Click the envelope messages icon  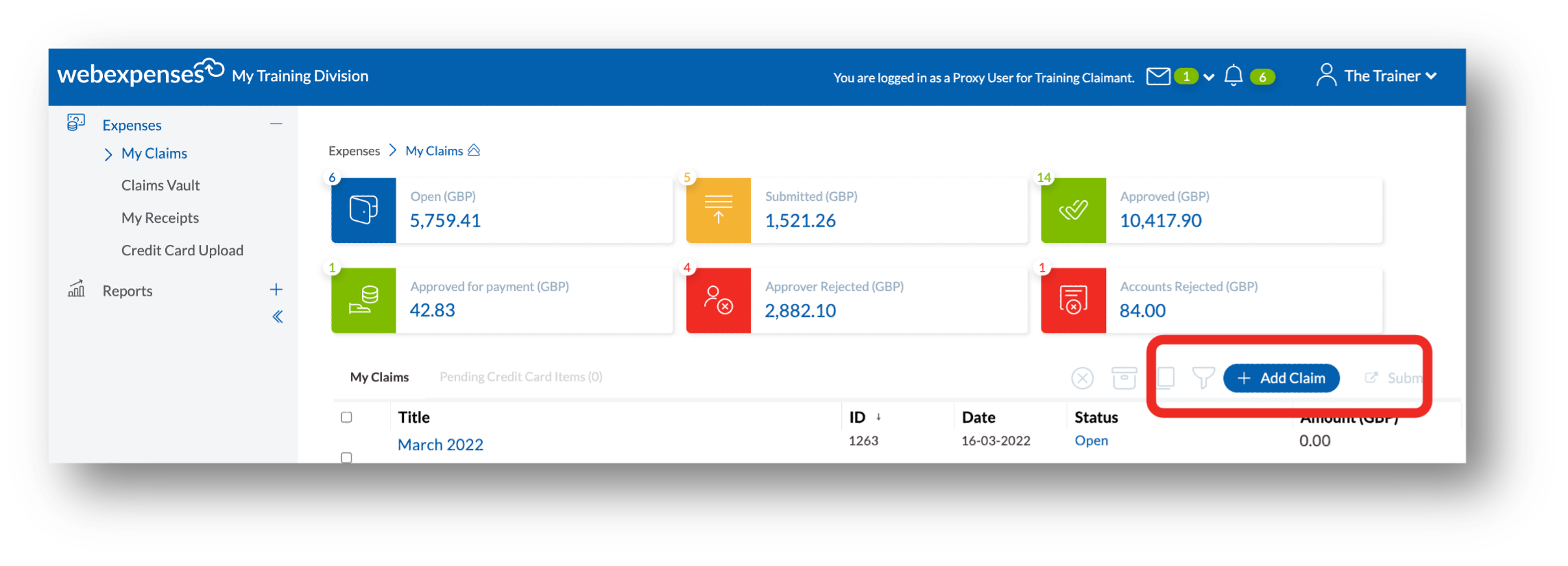click(x=1158, y=76)
